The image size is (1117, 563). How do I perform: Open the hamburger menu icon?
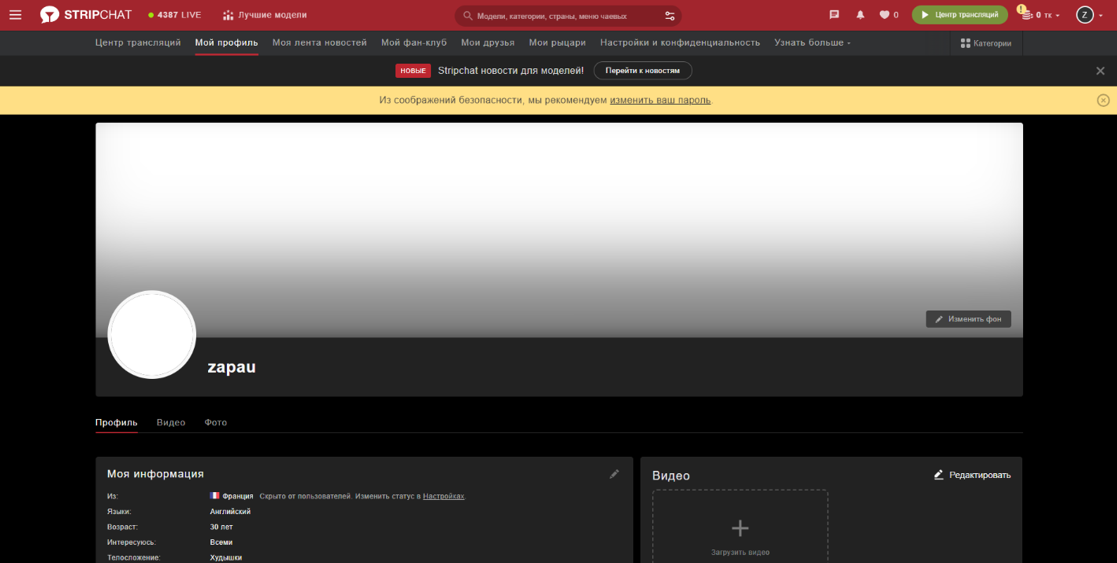(15, 15)
